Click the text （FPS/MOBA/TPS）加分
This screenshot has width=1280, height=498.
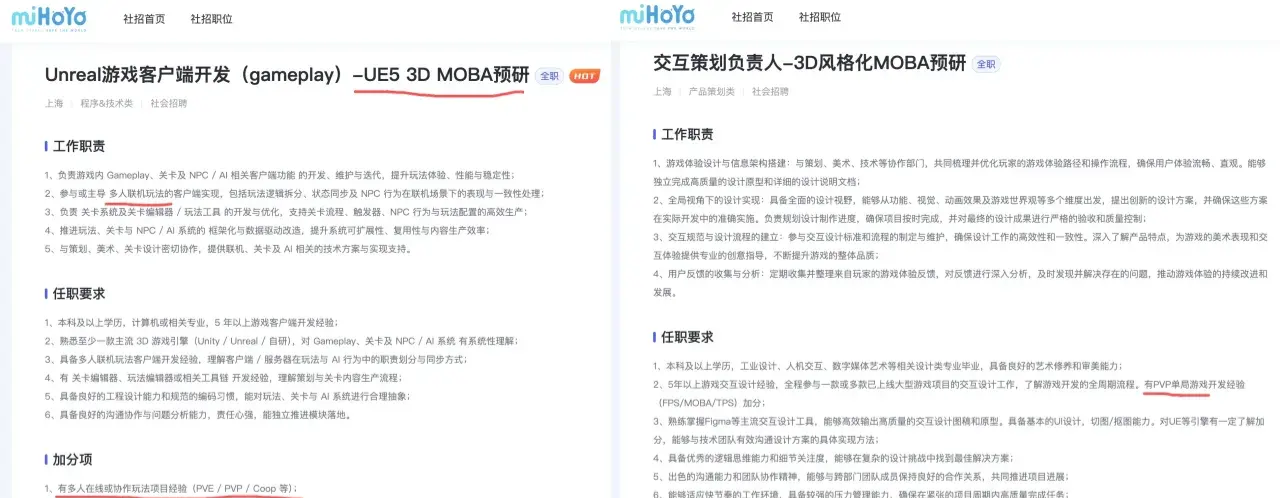(x=710, y=403)
